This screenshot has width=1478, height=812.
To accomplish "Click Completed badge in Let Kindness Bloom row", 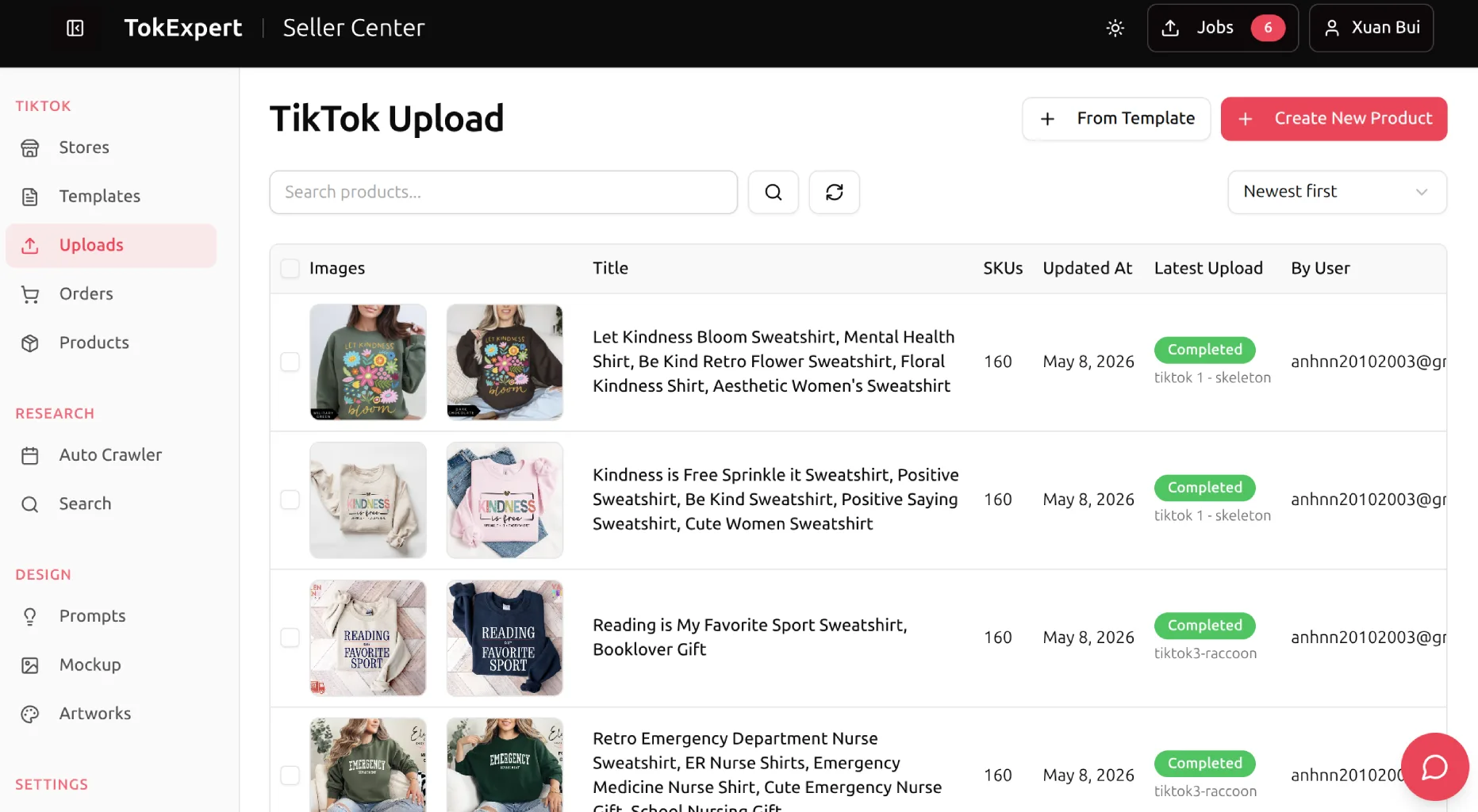I will point(1204,350).
